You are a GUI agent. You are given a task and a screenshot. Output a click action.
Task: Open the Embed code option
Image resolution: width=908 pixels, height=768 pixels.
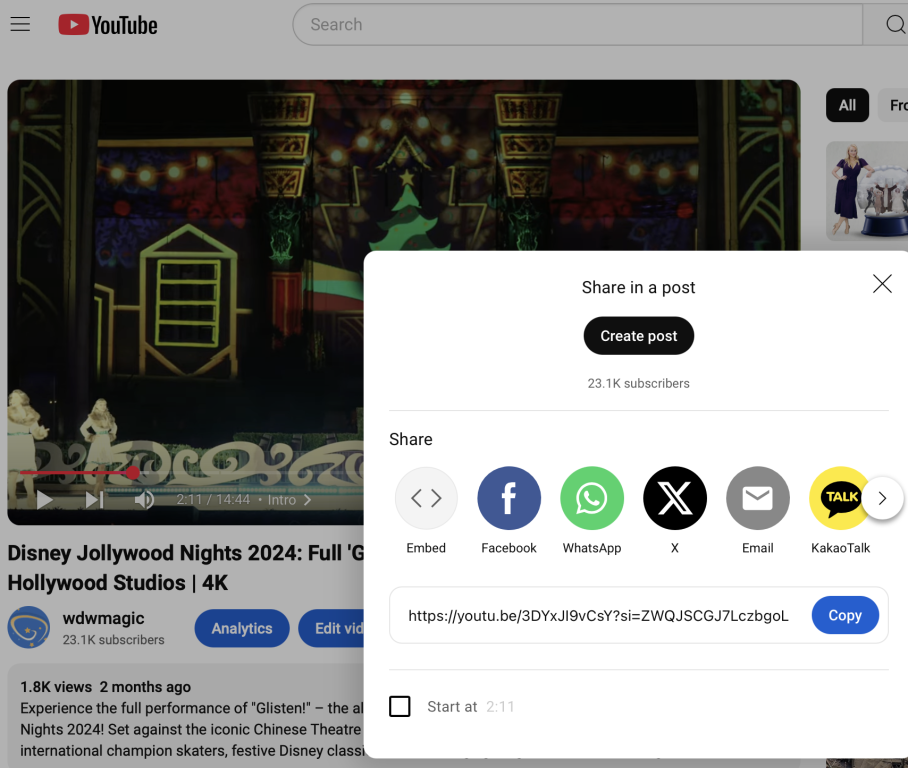[426, 498]
